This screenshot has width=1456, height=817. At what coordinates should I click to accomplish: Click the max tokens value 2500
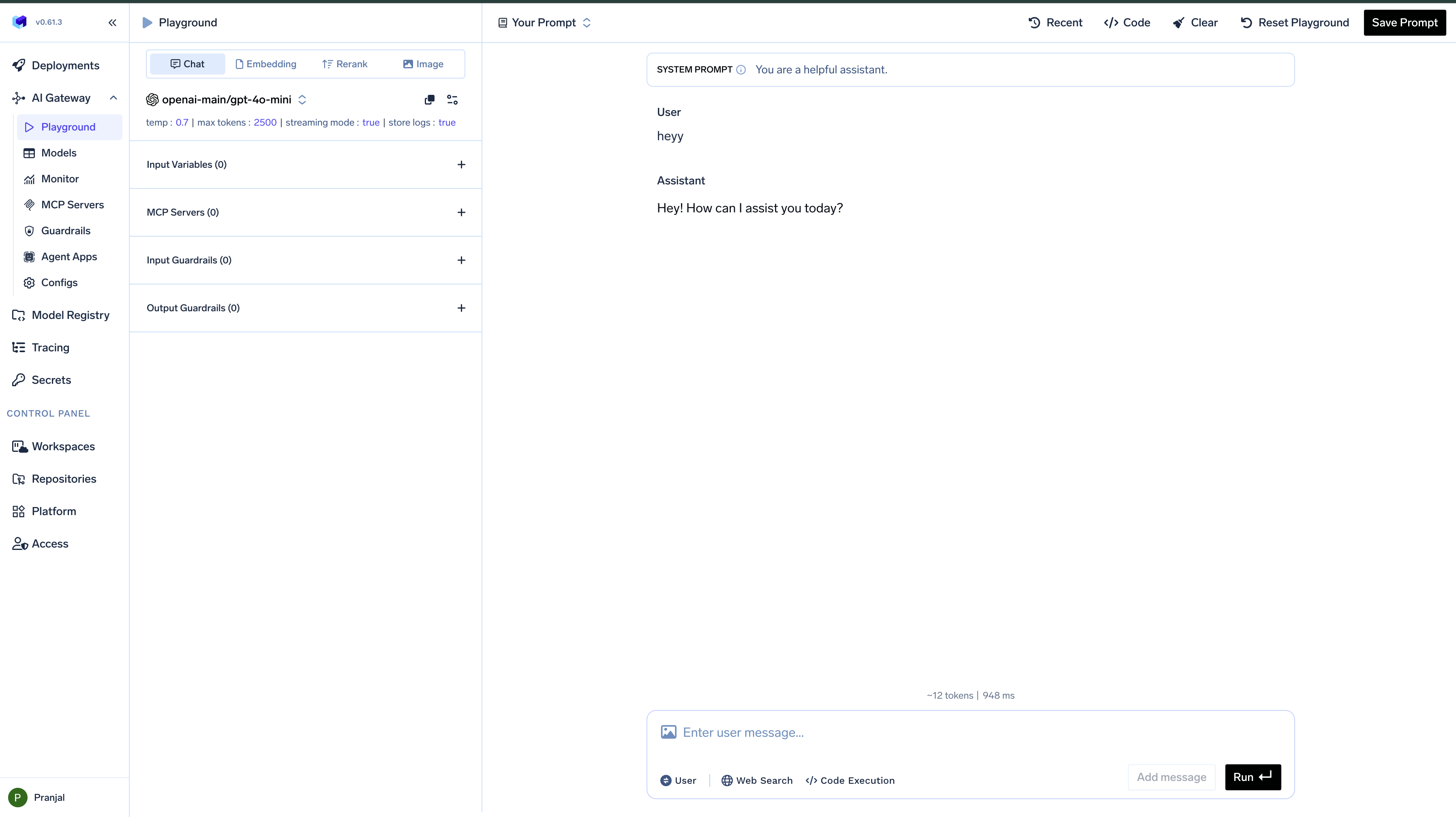pos(265,123)
